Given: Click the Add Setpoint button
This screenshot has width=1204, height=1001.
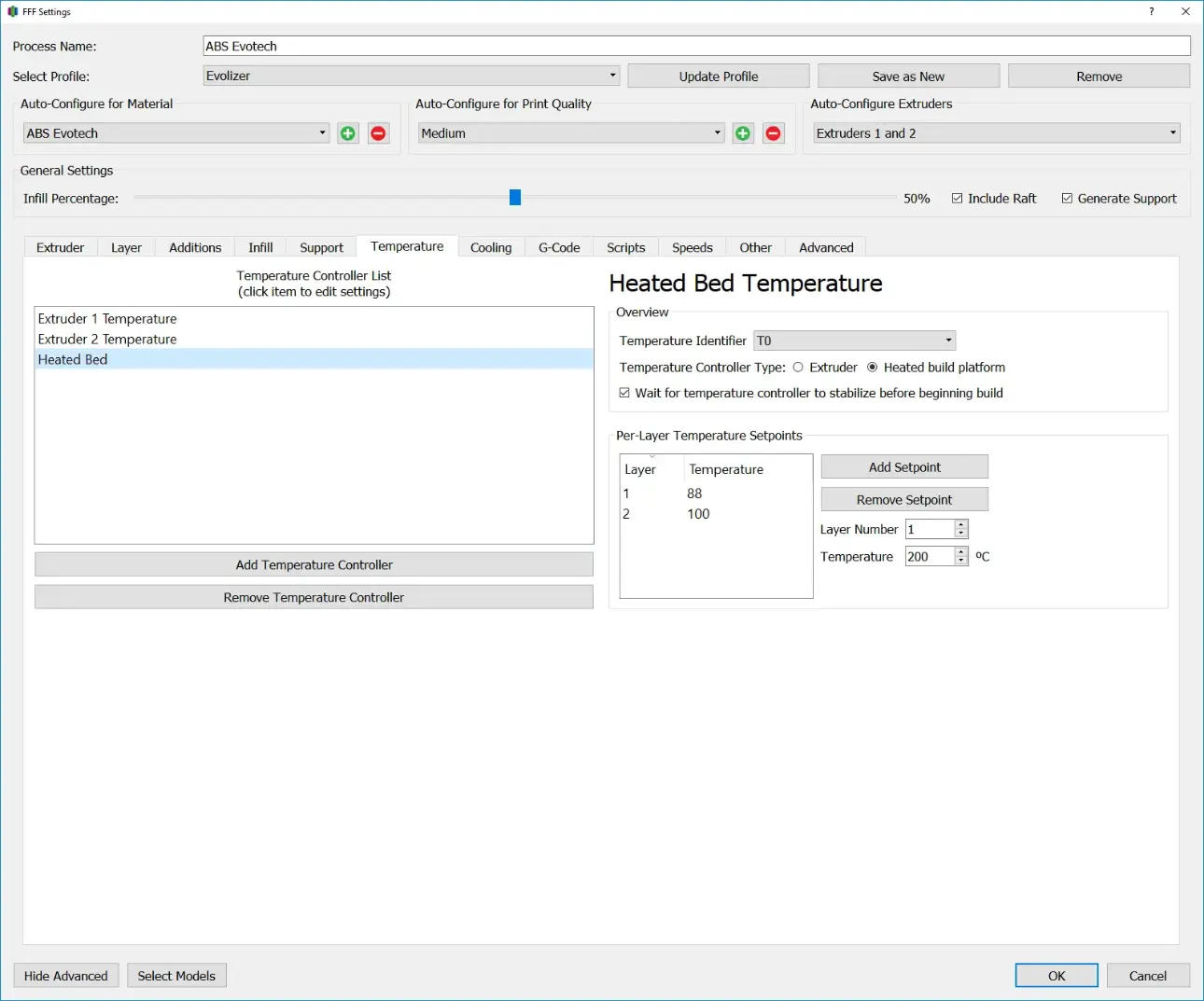Looking at the screenshot, I should click(x=904, y=466).
